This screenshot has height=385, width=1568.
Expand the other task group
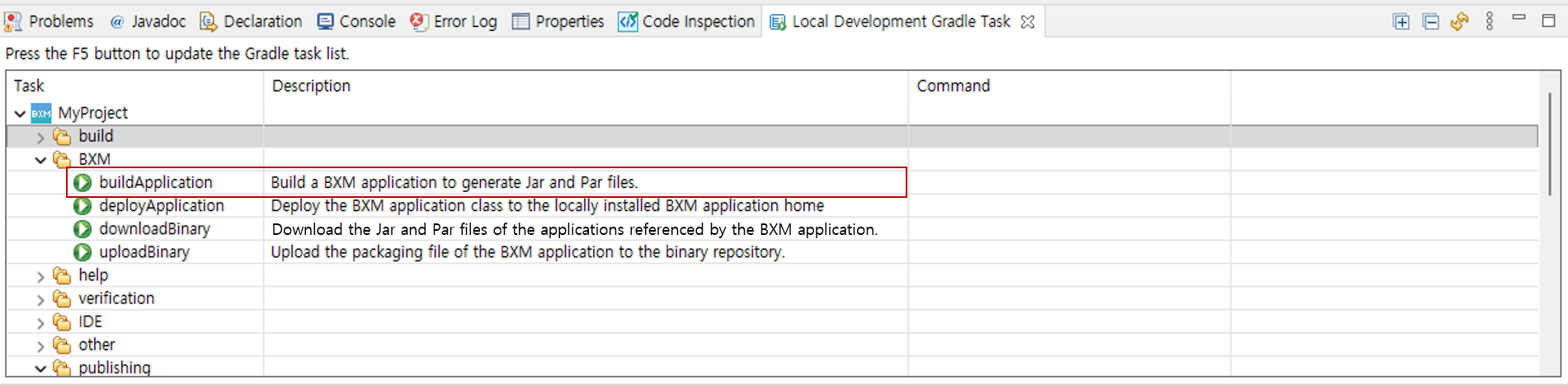coord(40,345)
